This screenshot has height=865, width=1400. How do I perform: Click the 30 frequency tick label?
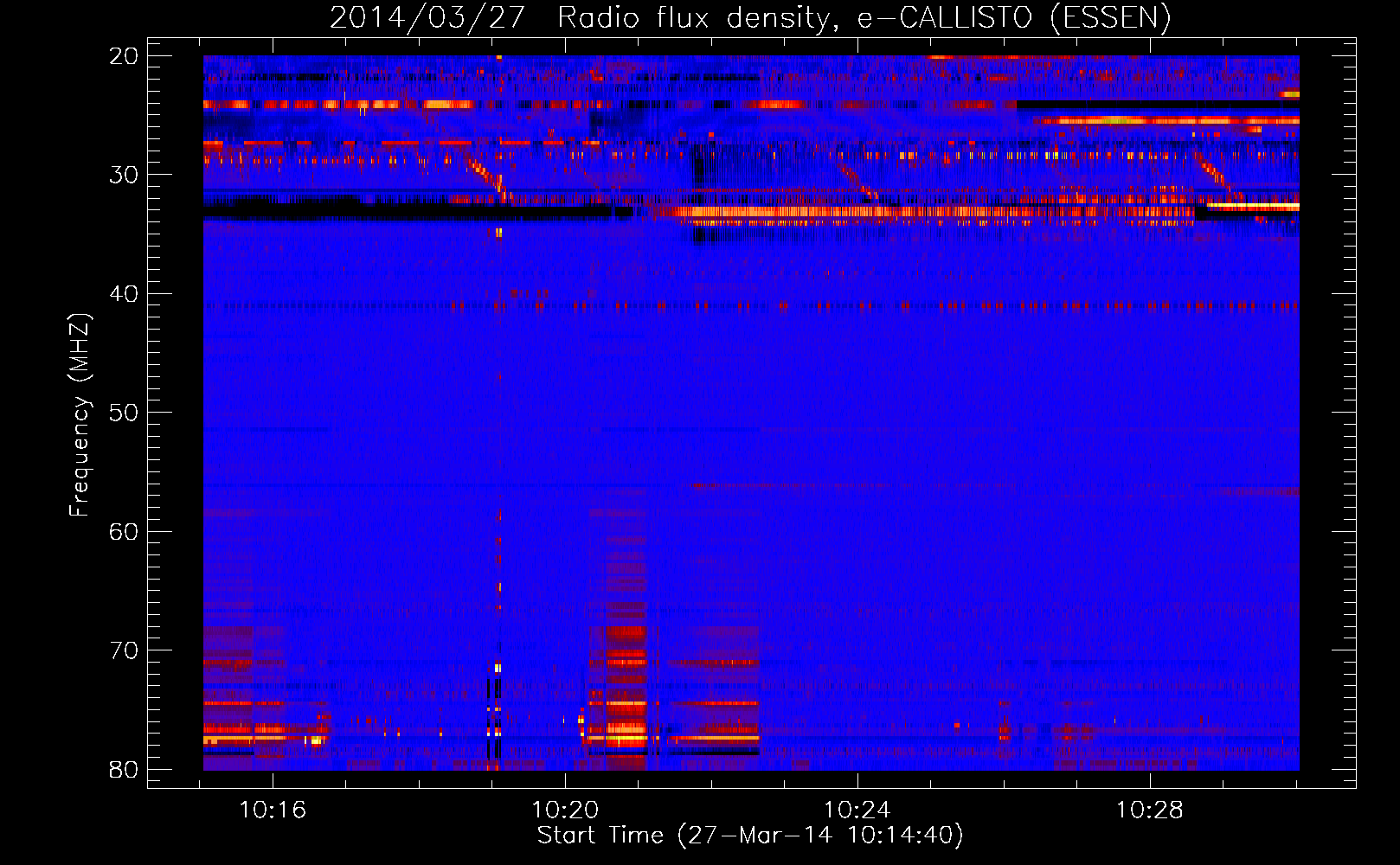click(x=125, y=175)
